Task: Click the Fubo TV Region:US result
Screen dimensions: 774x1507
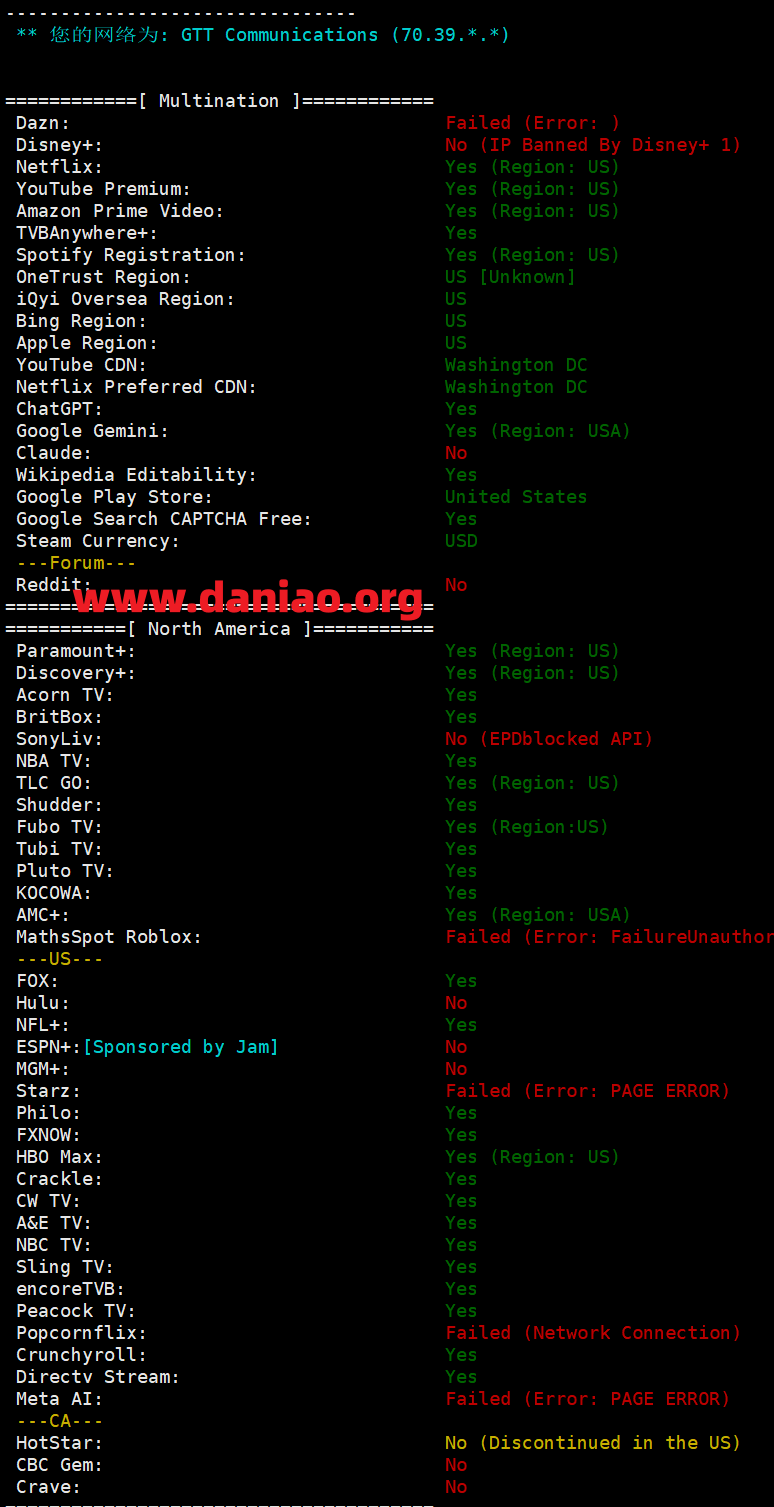Action: [527, 827]
